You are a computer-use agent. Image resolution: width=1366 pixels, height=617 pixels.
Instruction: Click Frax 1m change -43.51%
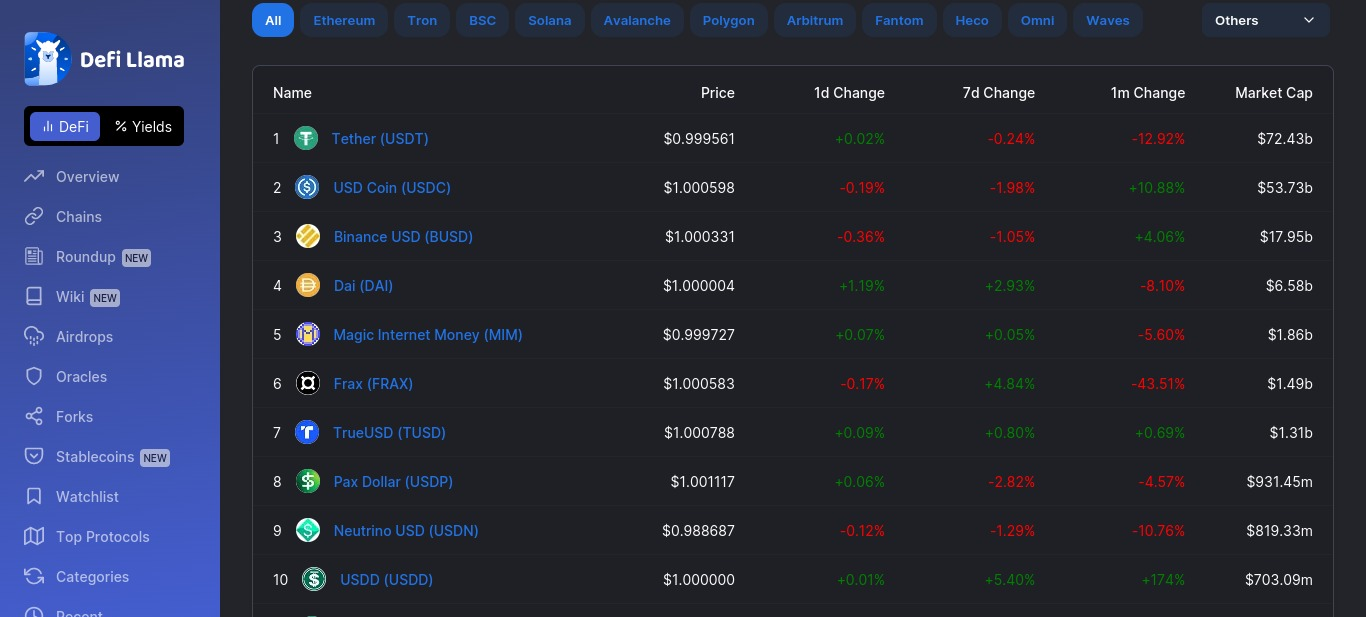1158,383
